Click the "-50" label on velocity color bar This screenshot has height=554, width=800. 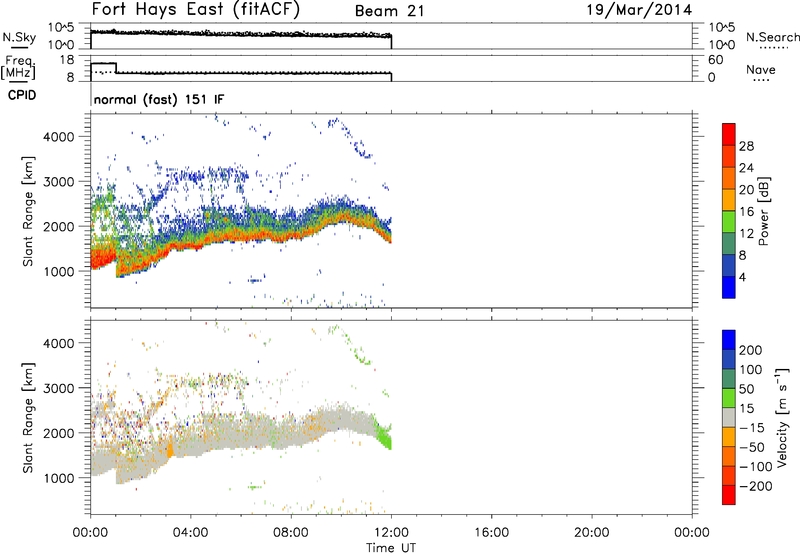752,447
